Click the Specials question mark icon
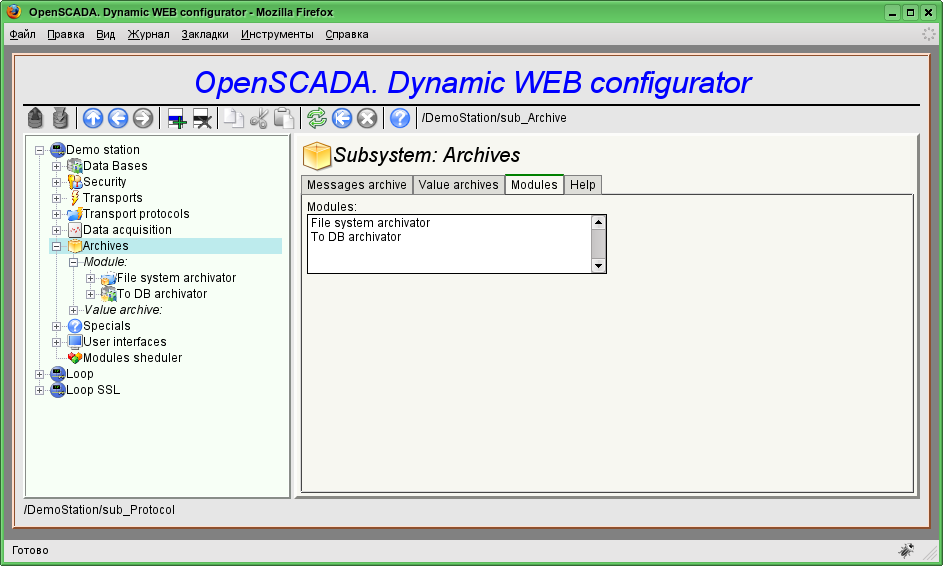The image size is (943, 566). [75, 326]
